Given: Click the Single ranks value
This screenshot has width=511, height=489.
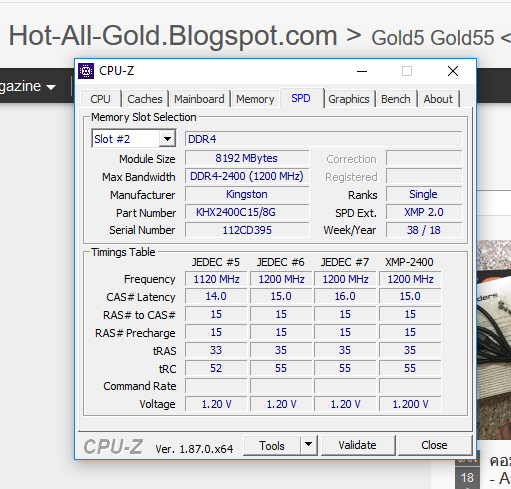Looking at the screenshot, I should point(424,194).
